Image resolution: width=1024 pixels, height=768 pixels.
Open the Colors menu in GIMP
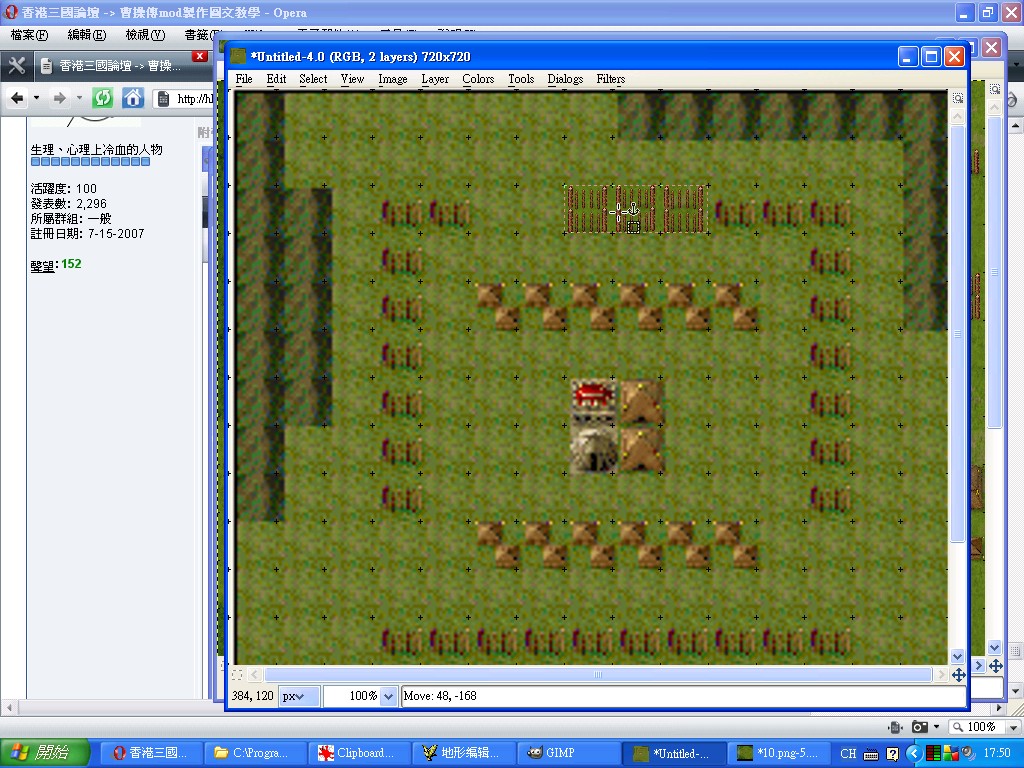pyautogui.click(x=478, y=79)
